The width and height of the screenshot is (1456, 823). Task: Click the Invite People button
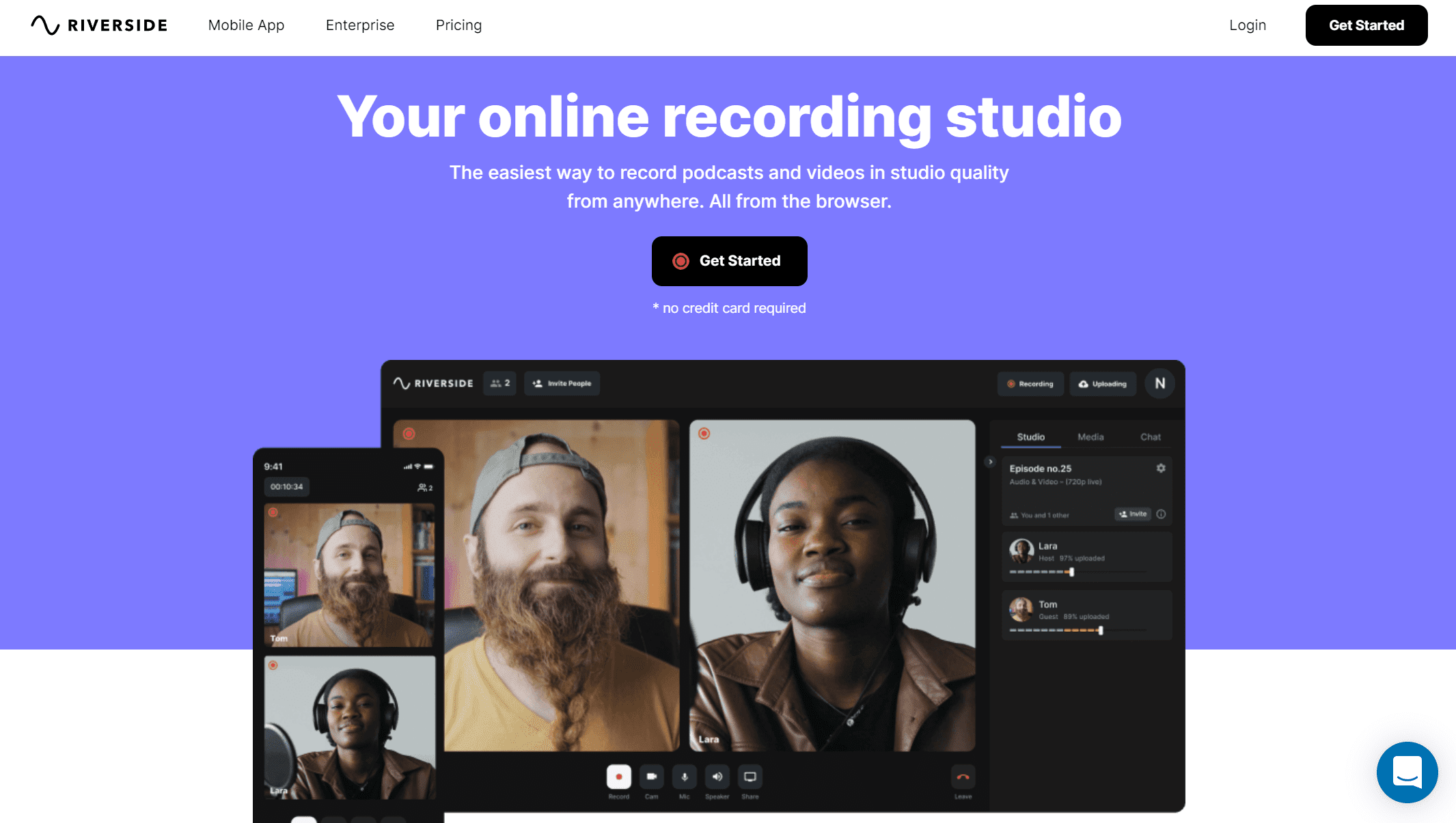pyautogui.click(x=562, y=383)
